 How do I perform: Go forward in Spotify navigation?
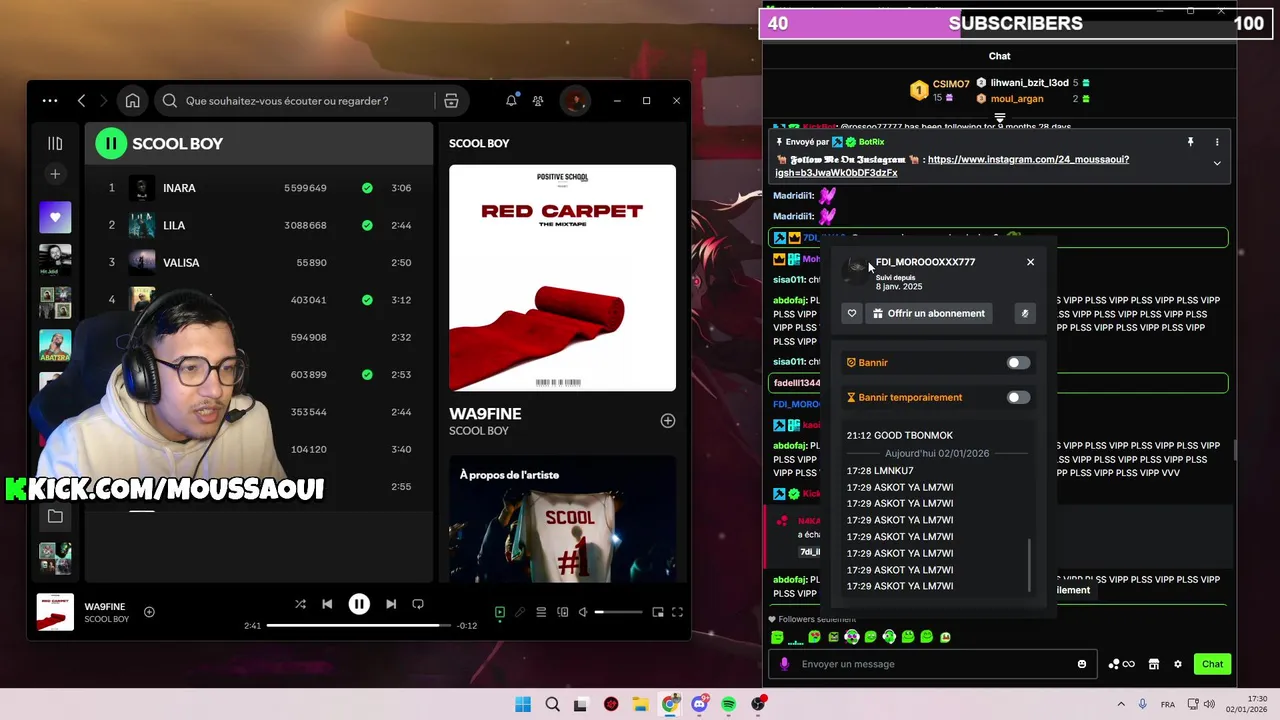pos(106,101)
